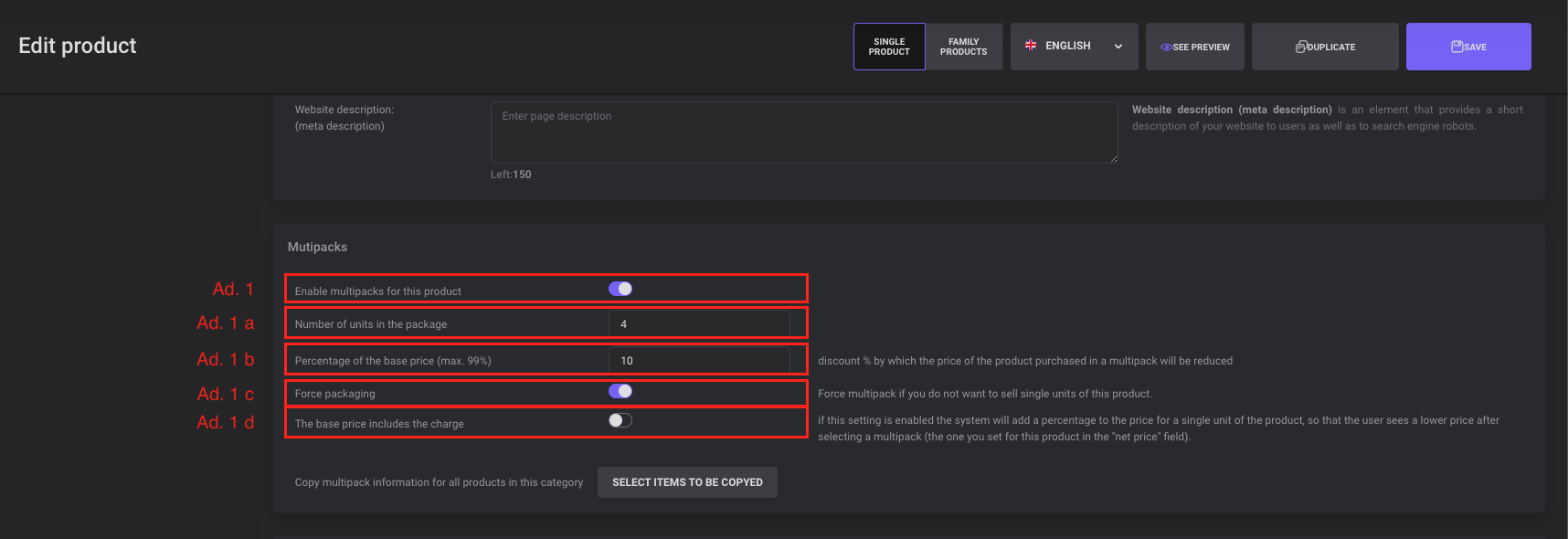Screen dimensions: 1568x539
Task: Click the See Preview button text
Action: click(1202, 48)
